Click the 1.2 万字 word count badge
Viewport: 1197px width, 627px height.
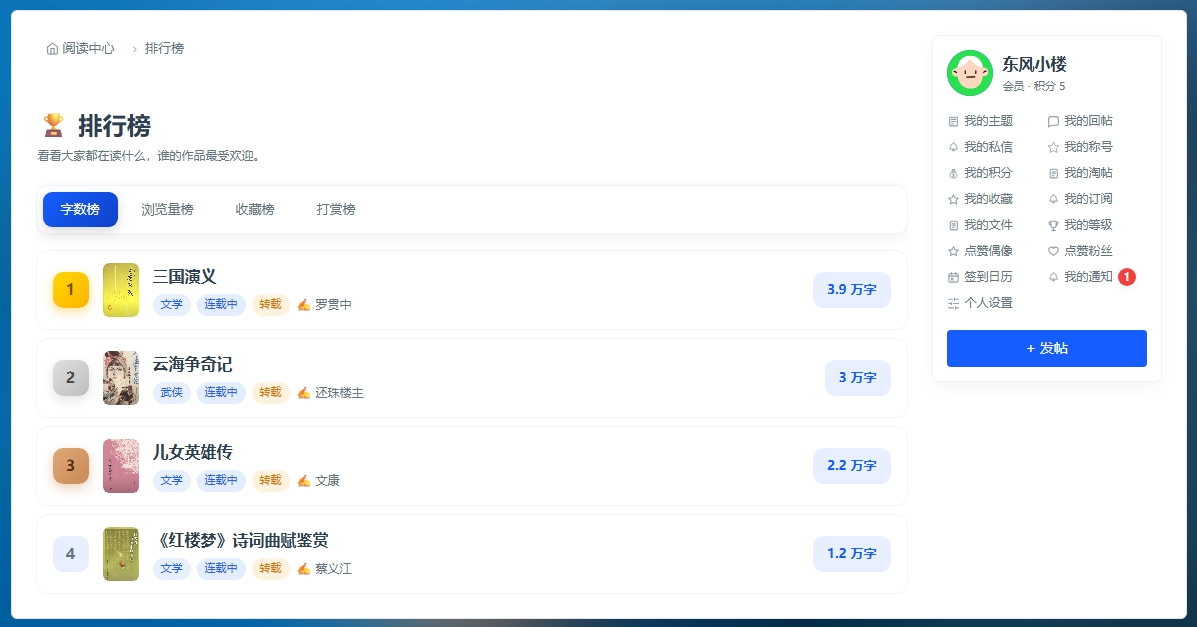click(x=852, y=554)
